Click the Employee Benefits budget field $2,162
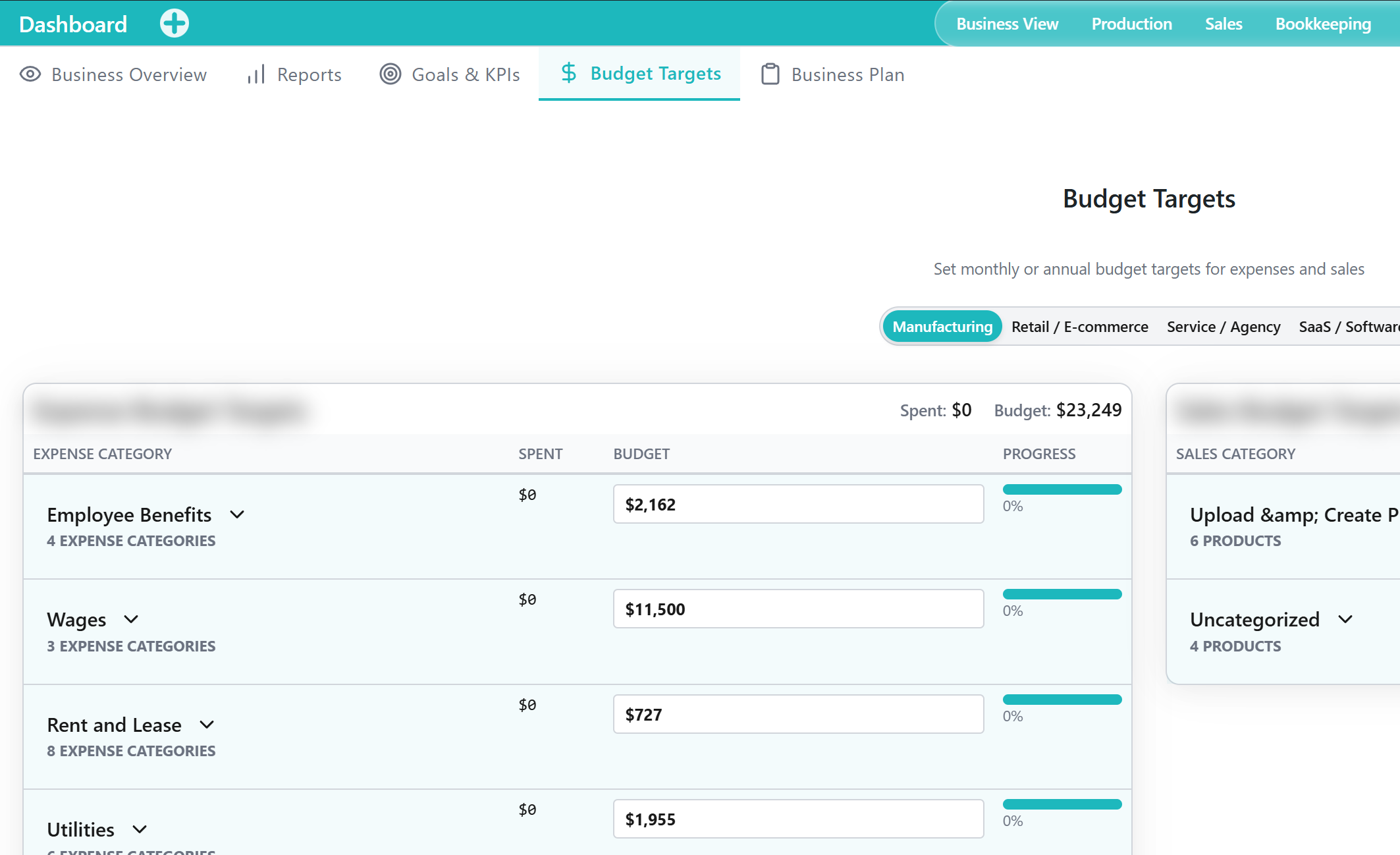 [x=798, y=505]
